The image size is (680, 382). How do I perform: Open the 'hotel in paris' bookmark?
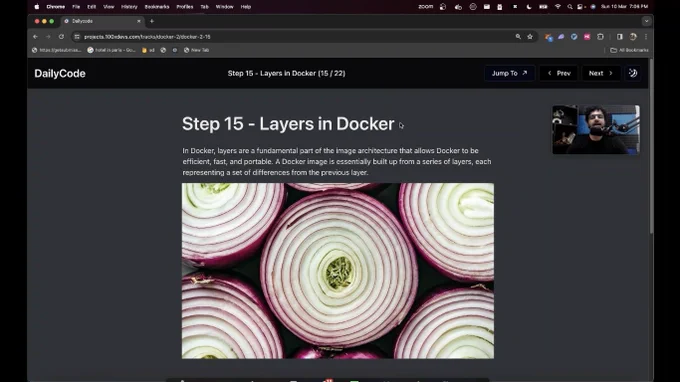(111, 50)
